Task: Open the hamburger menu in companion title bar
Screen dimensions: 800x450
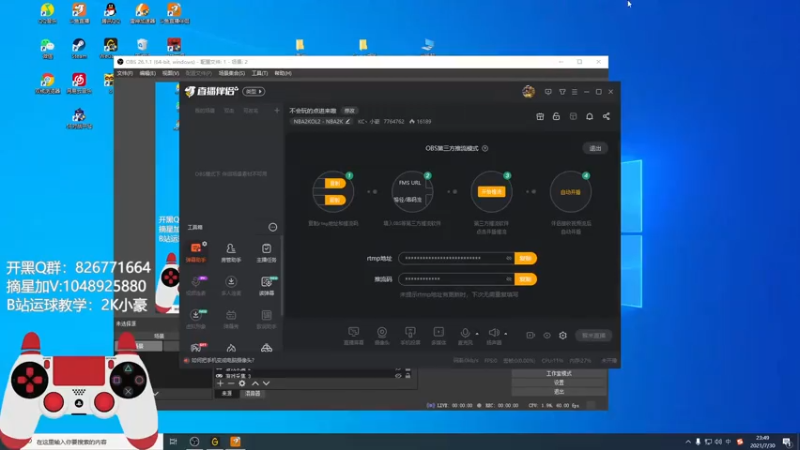Action: click(x=574, y=92)
